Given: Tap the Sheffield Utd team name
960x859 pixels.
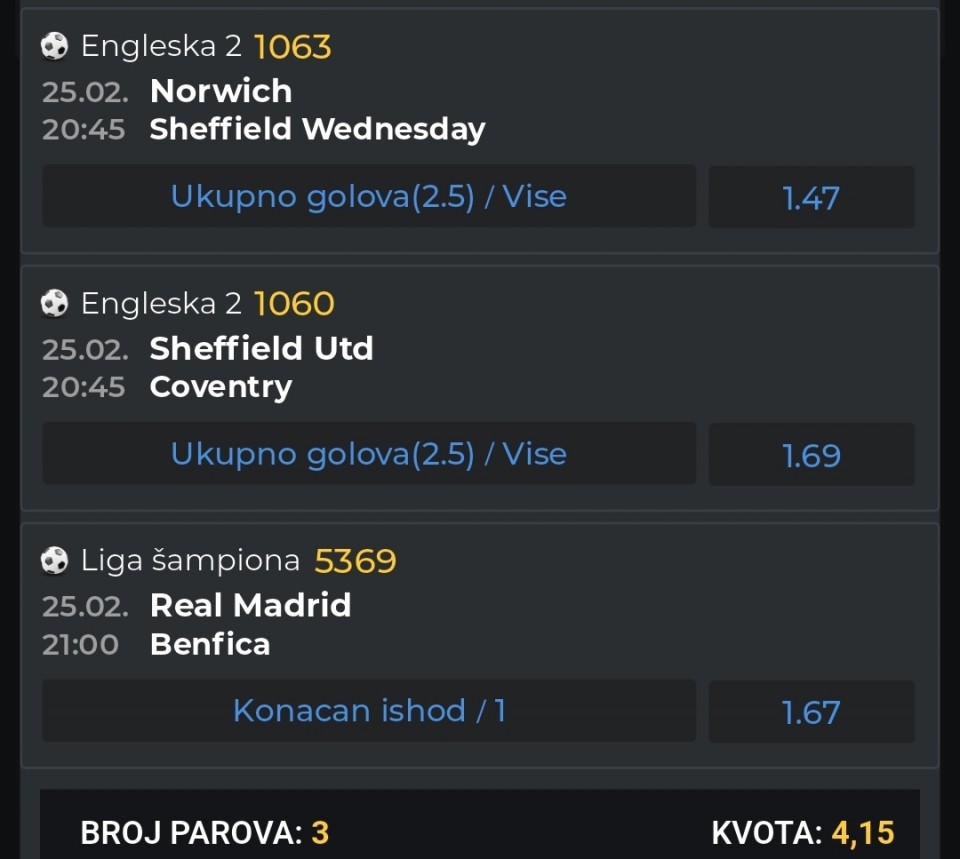Looking at the screenshot, I should point(261,348).
